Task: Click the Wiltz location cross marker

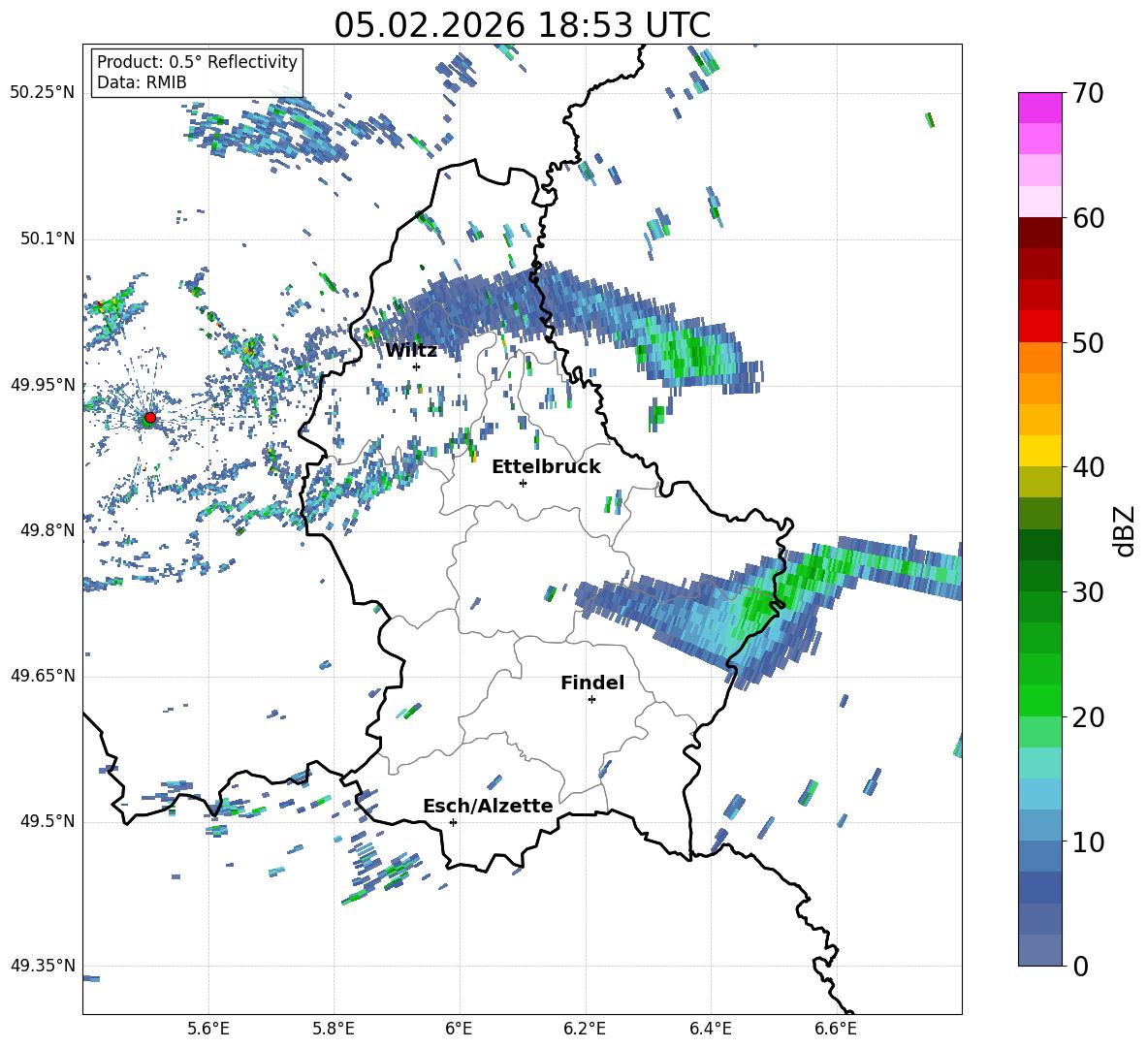Action: [x=417, y=367]
